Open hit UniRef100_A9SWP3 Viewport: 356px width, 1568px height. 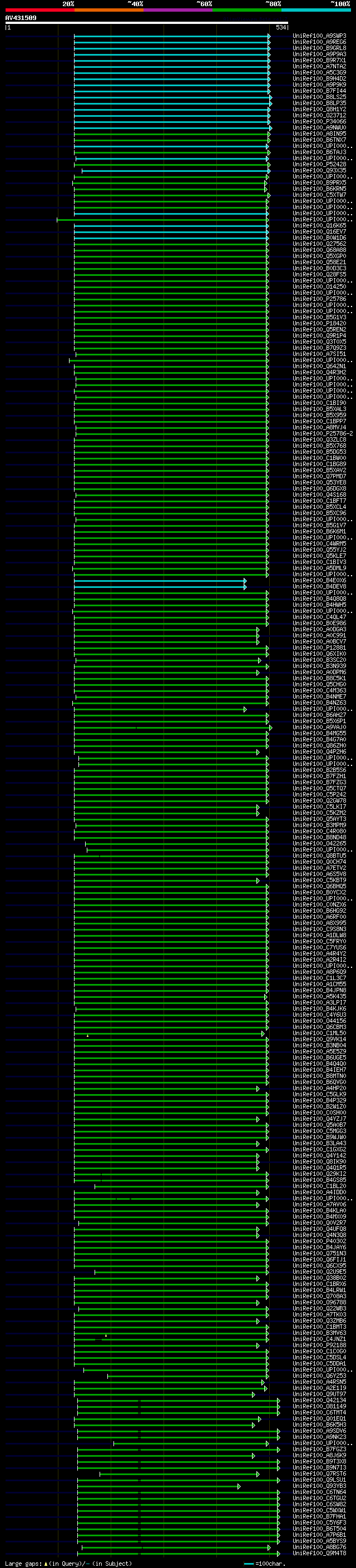pyautogui.click(x=319, y=36)
